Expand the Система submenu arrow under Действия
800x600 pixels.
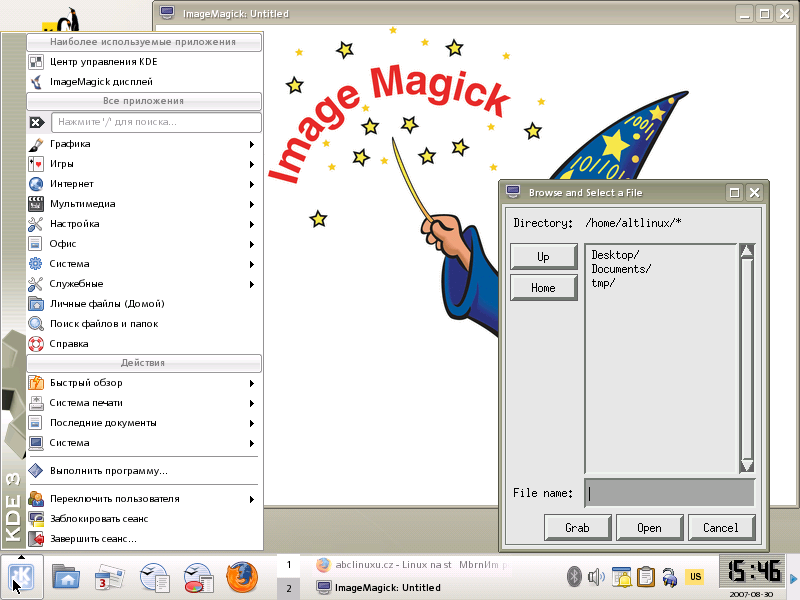[x=252, y=443]
